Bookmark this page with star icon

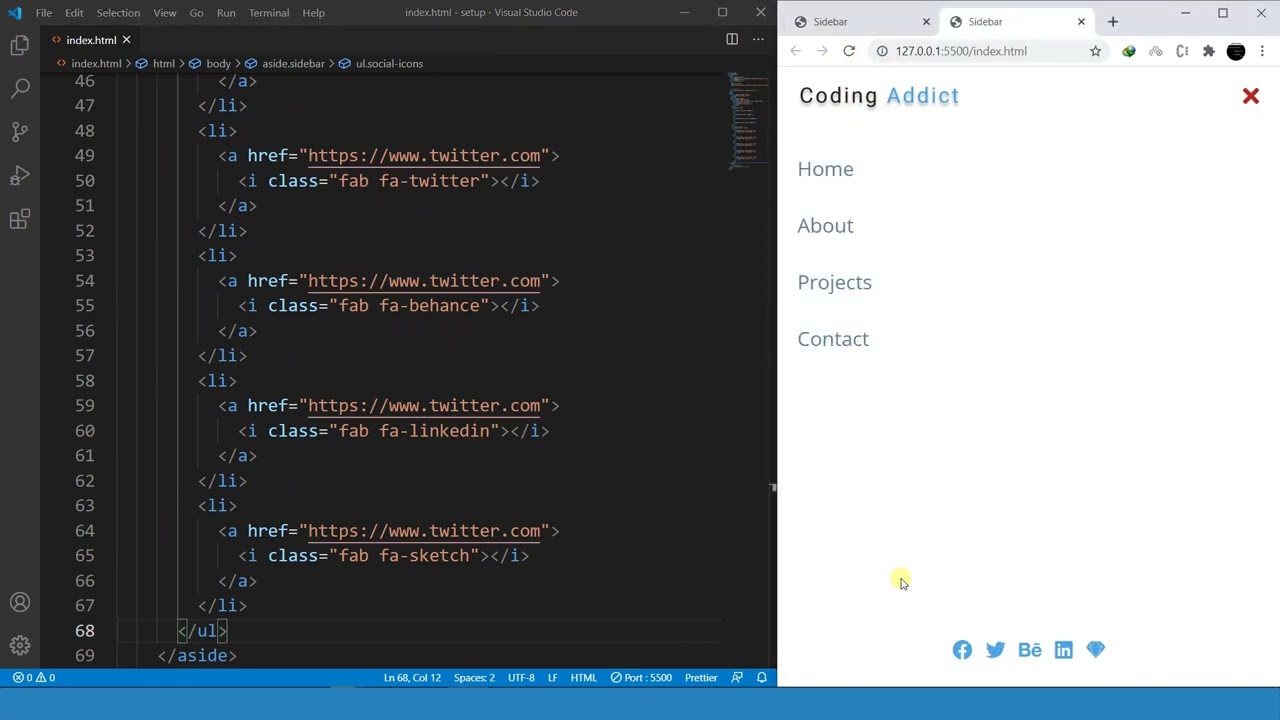(x=1096, y=51)
